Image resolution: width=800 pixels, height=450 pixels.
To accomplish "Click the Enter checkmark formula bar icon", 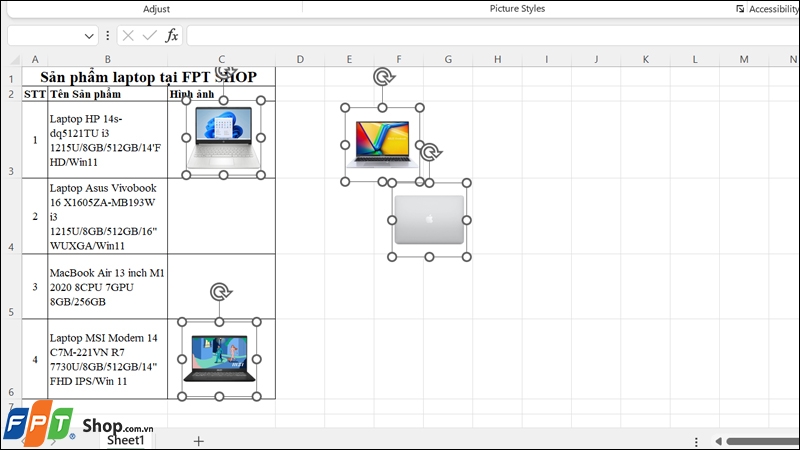I will [150, 36].
